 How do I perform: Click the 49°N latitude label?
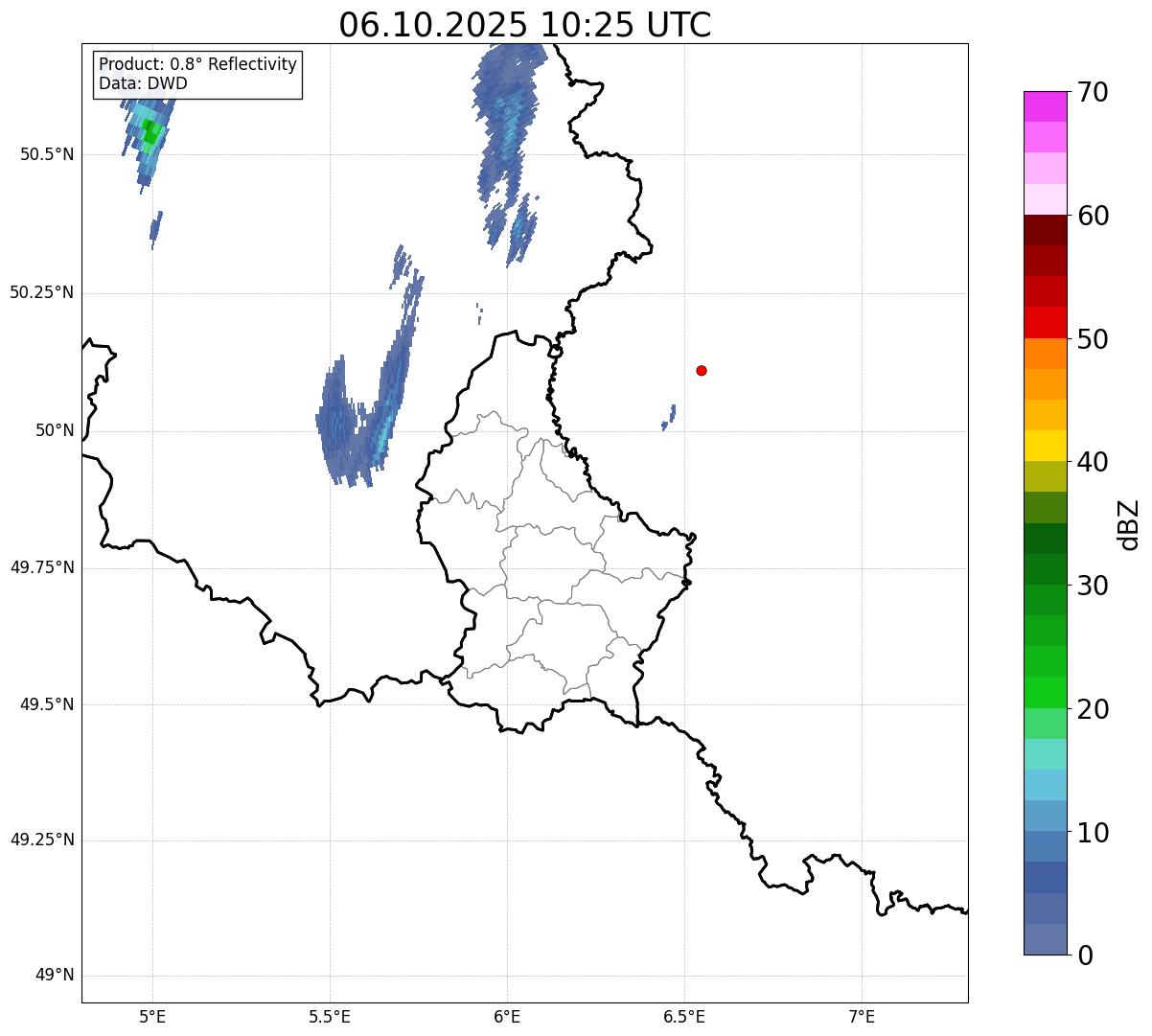click(x=56, y=976)
